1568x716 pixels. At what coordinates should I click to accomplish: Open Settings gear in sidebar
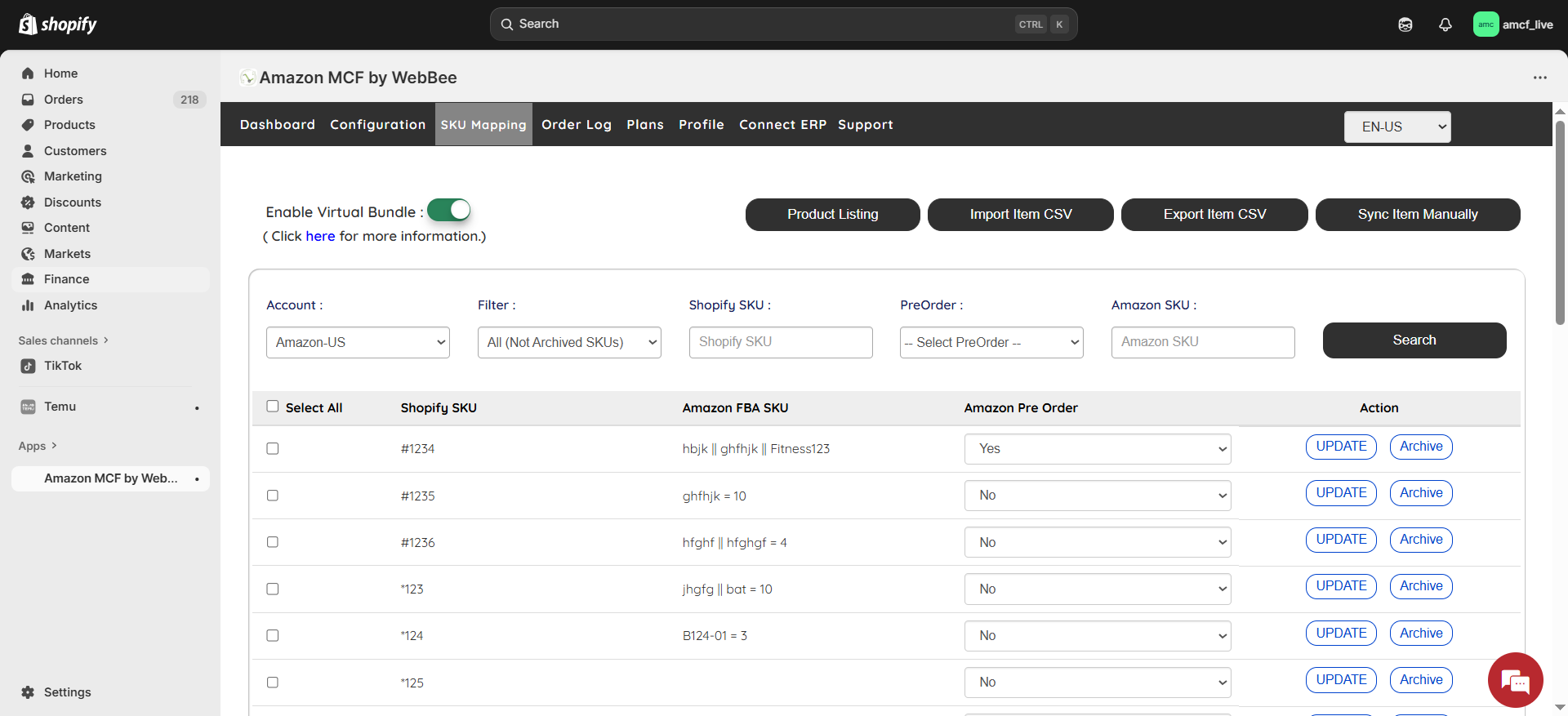point(28,692)
